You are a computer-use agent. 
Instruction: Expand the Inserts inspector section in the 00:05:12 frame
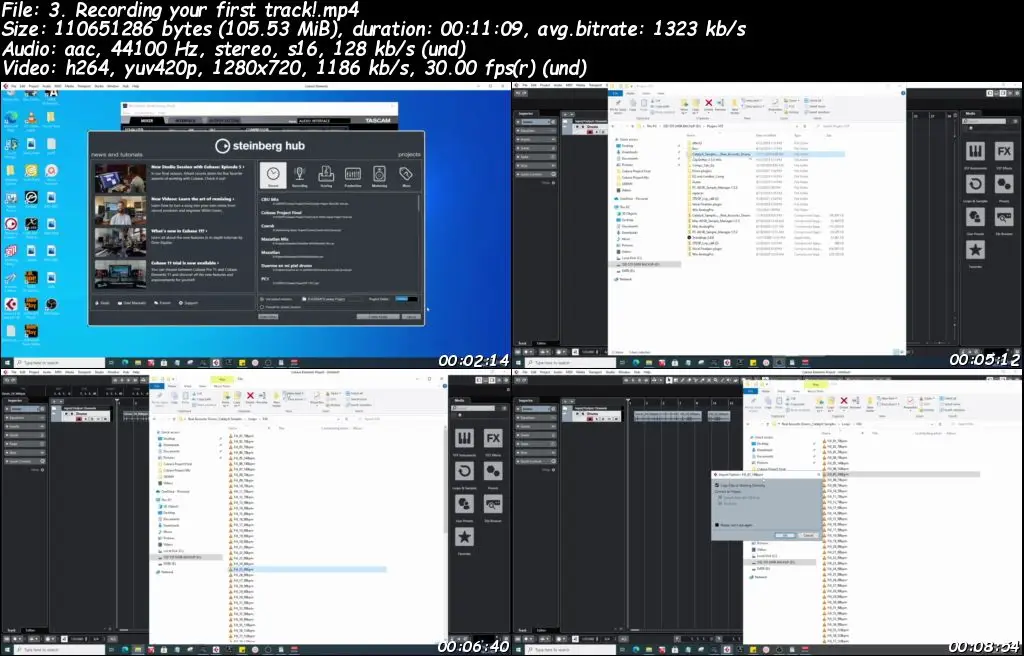[535, 139]
